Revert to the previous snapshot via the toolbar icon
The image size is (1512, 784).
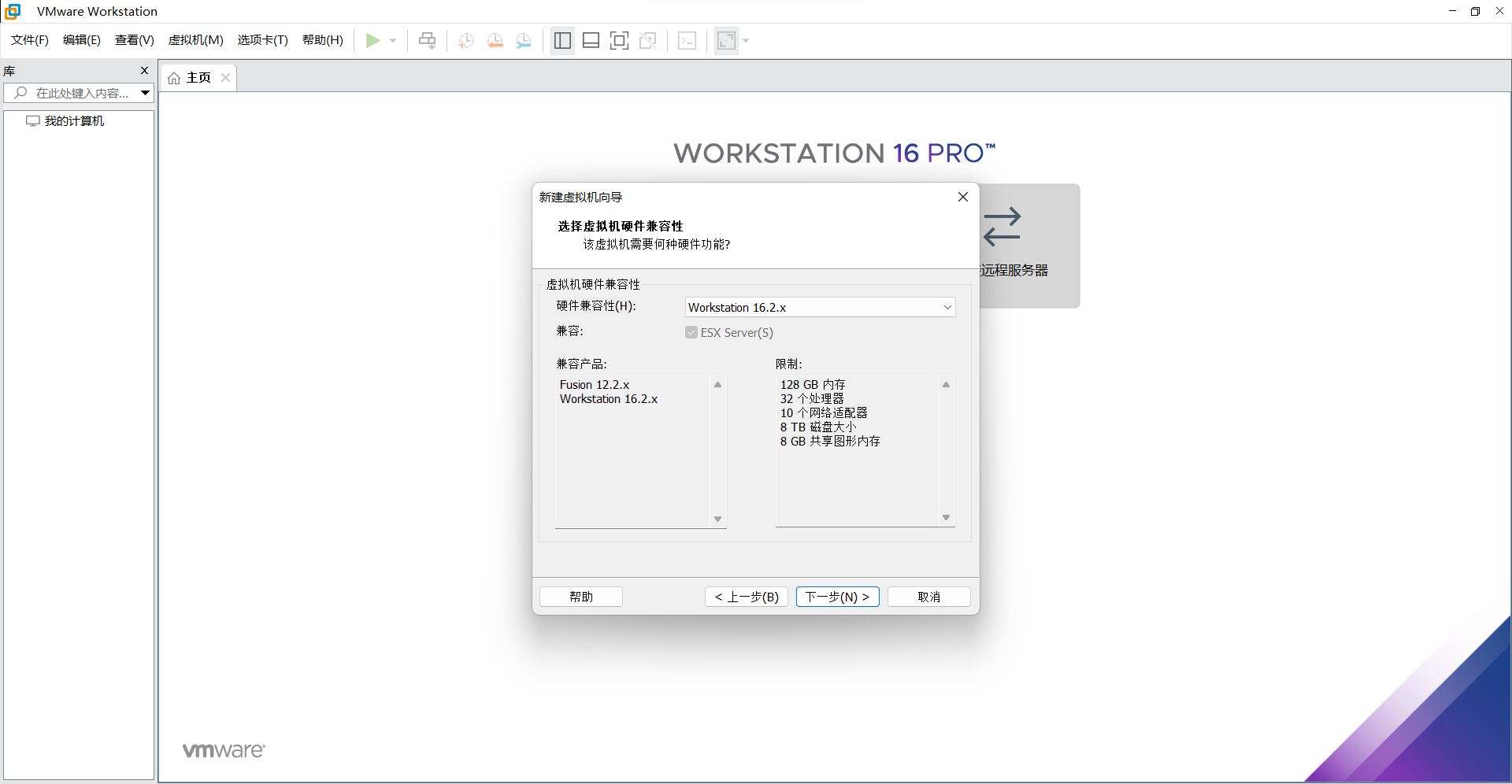click(x=495, y=40)
